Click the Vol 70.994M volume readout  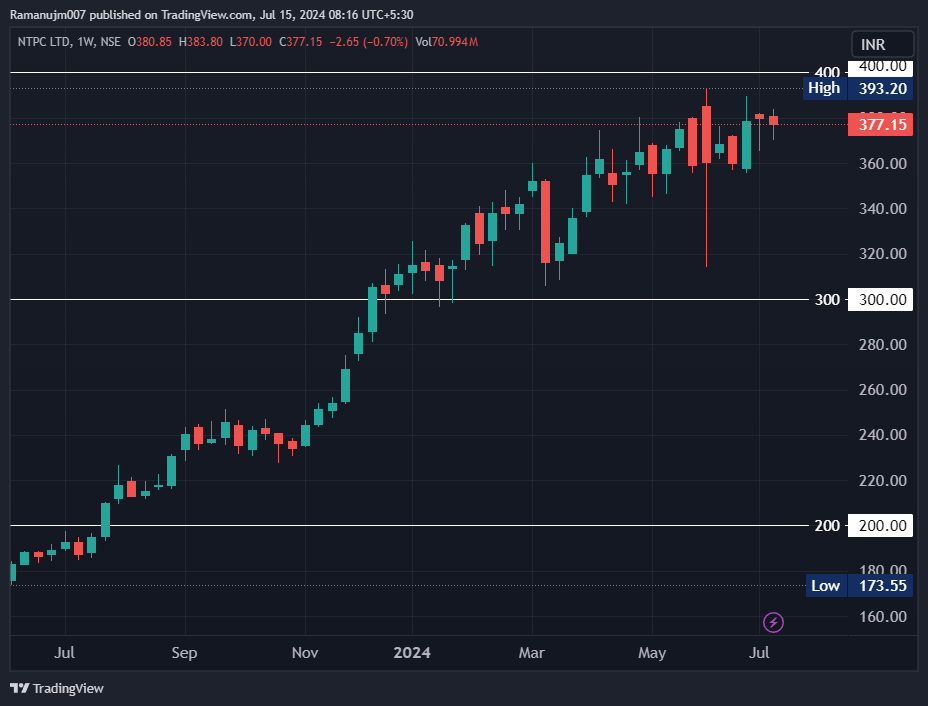(446, 42)
